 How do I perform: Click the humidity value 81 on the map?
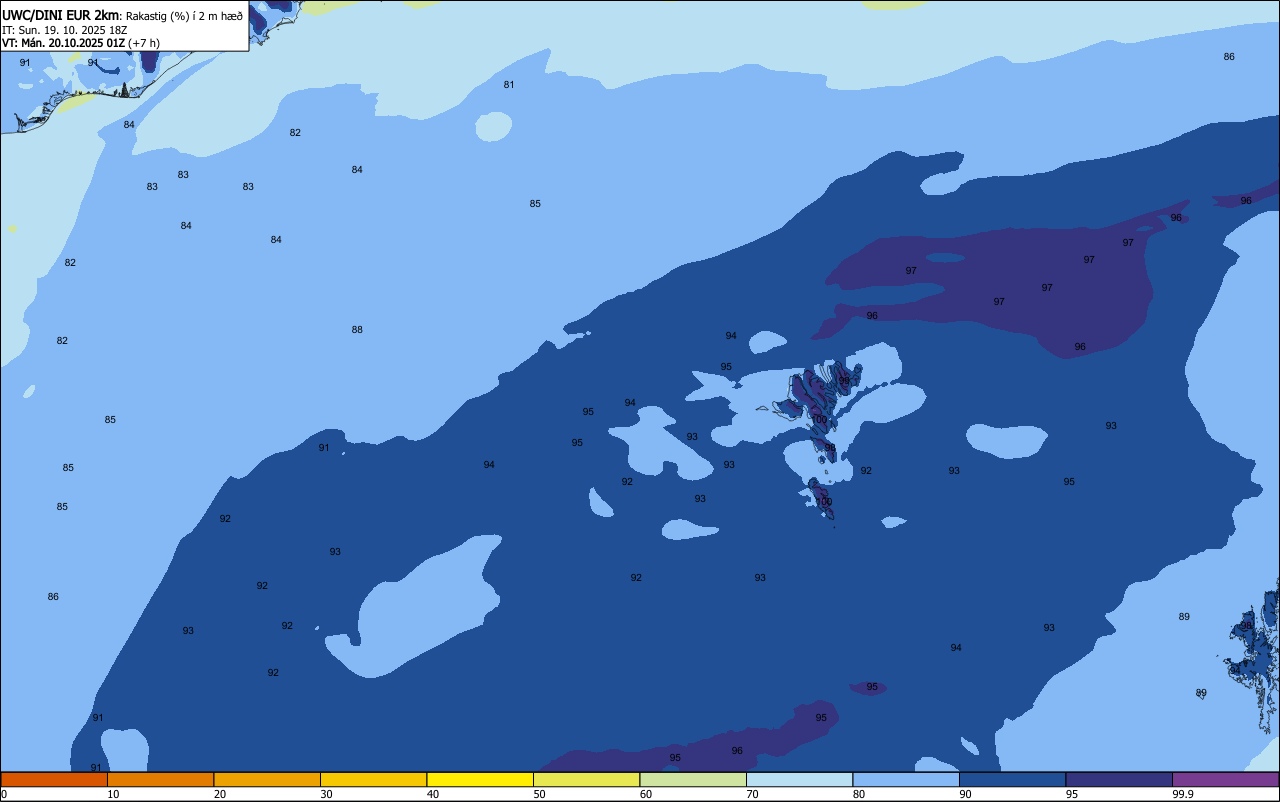click(x=509, y=85)
